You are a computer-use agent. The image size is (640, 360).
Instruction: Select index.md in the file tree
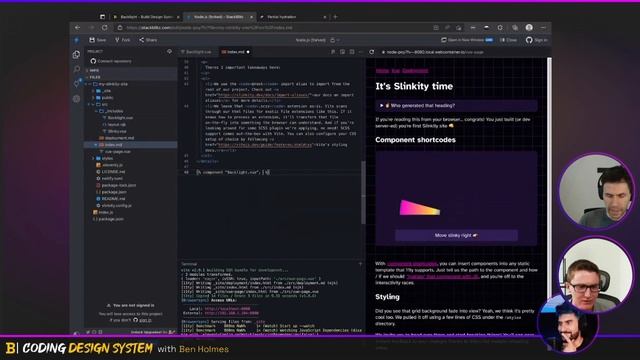point(131,144)
